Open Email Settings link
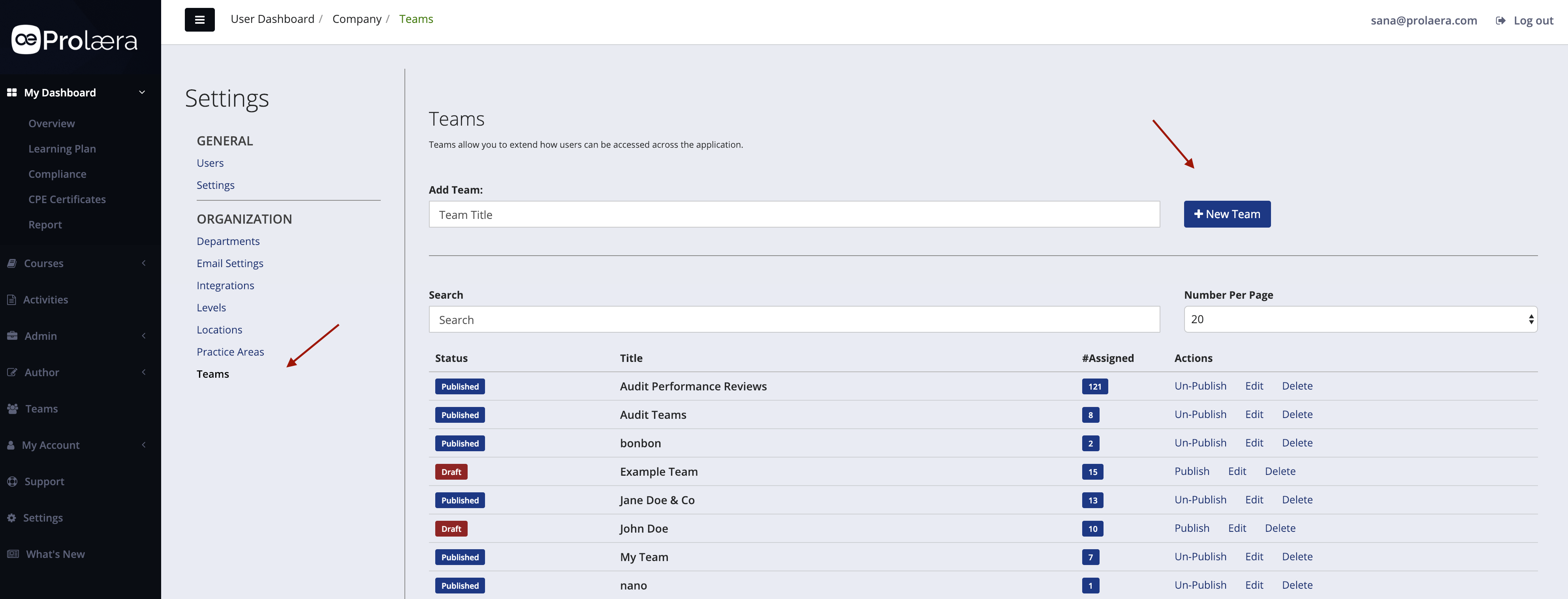 click(x=230, y=264)
